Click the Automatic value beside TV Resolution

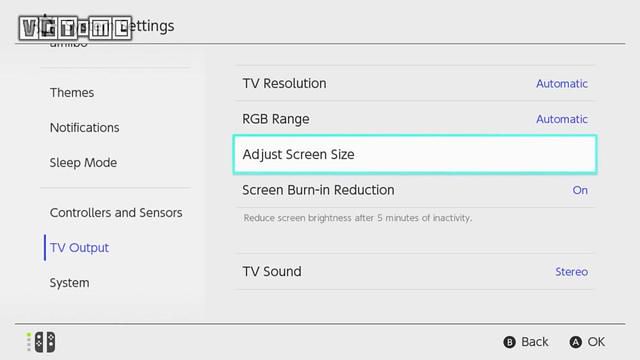click(562, 84)
